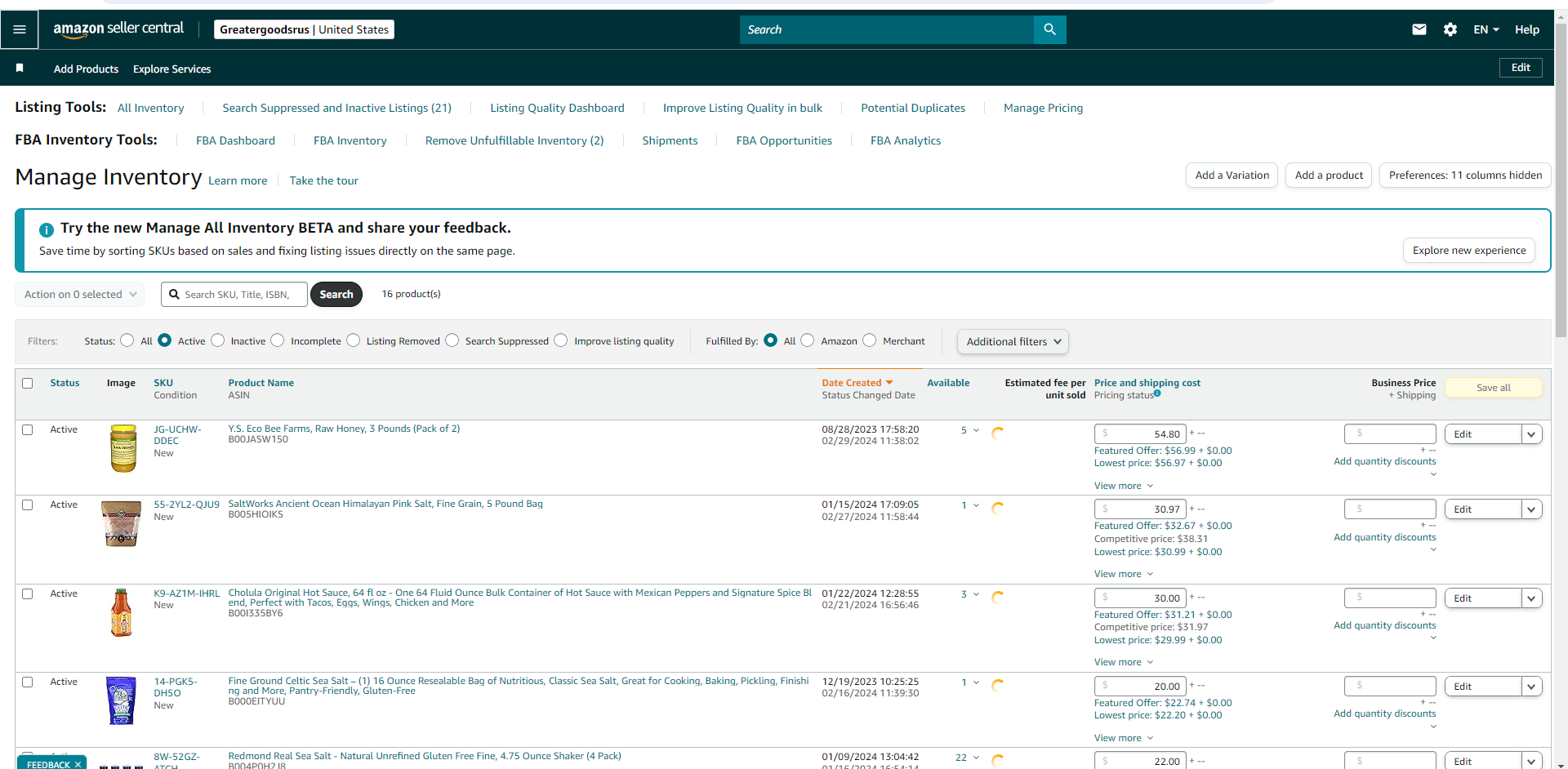
Task: Select Fulfilled By Amazon radio
Action: [x=808, y=340]
